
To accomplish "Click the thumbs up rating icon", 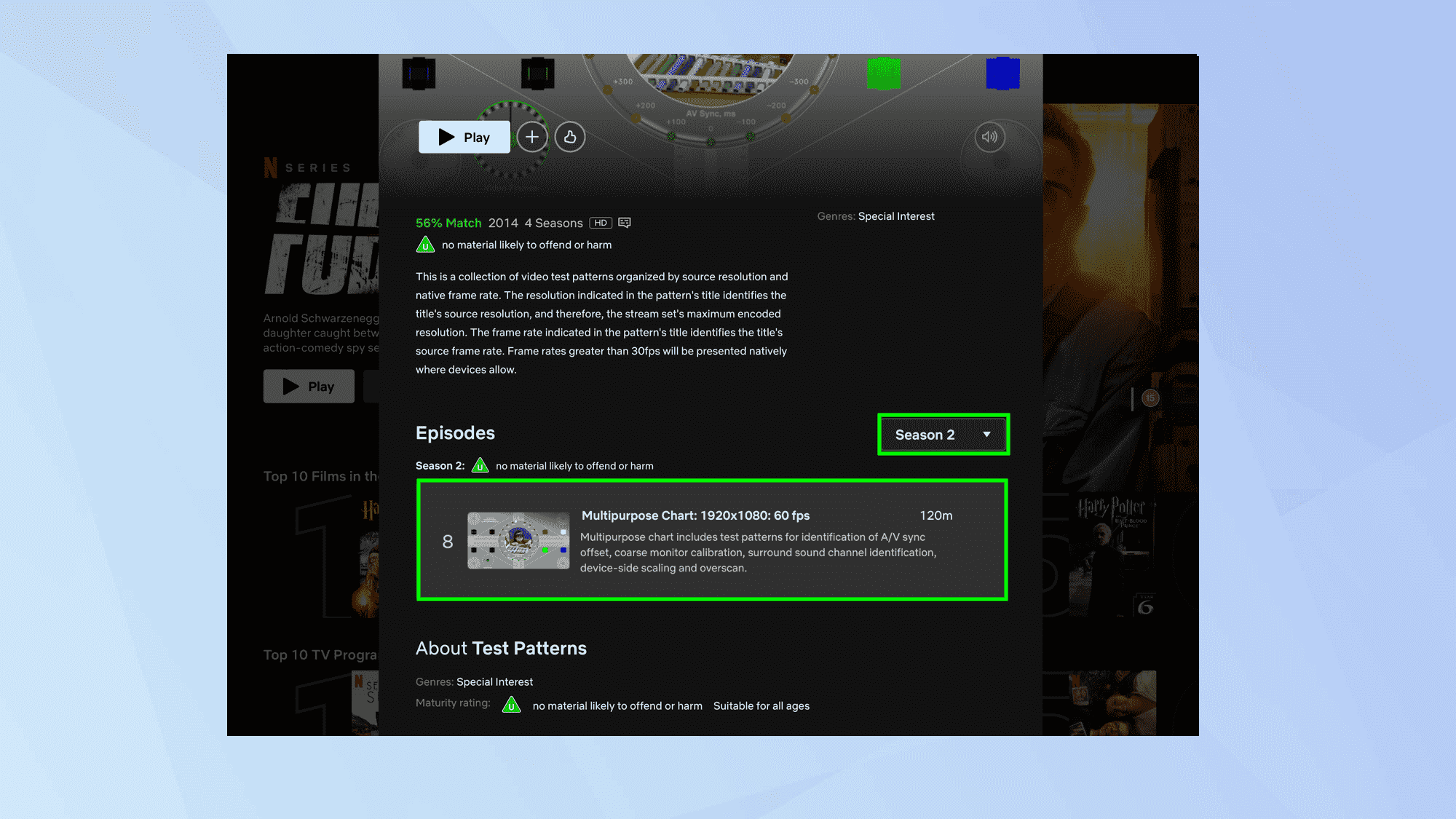I will click(x=570, y=137).
